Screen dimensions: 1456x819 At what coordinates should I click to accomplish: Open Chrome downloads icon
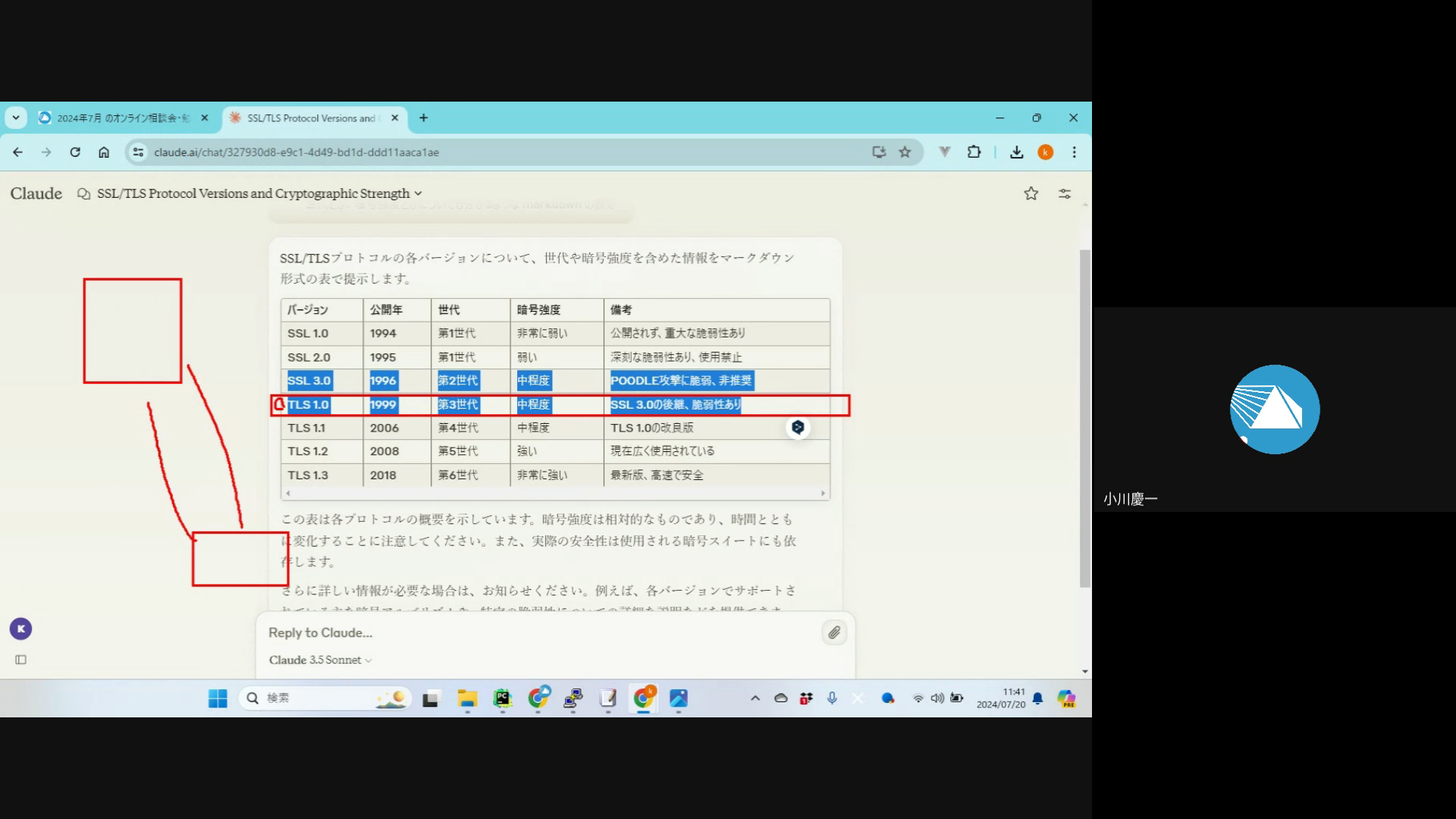[x=1016, y=152]
